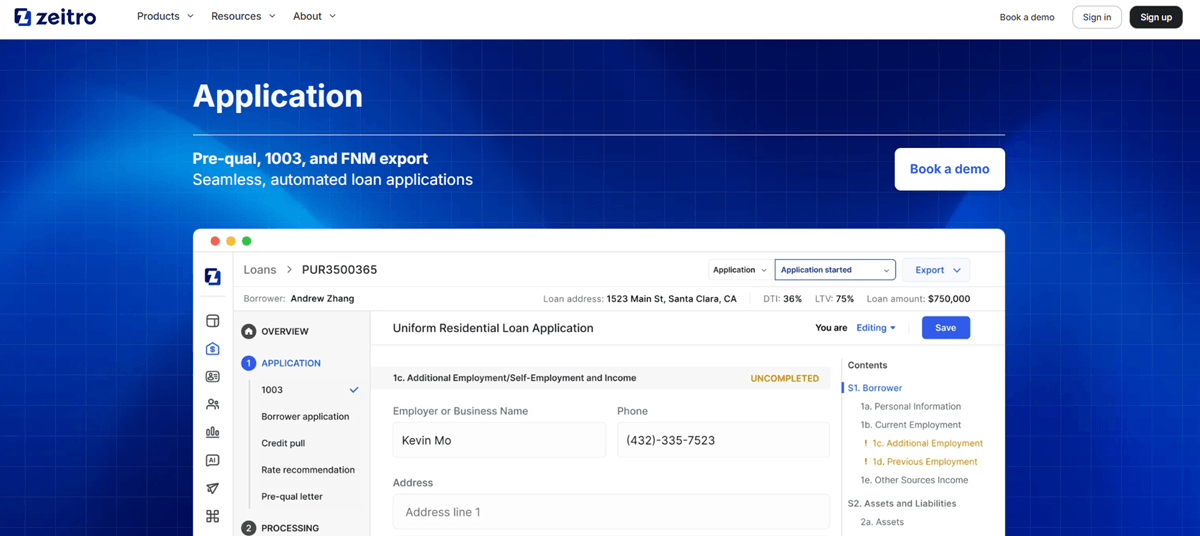1200x536 pixels.
Task: Click the large white Book a demo button
Action: [949, 169]
